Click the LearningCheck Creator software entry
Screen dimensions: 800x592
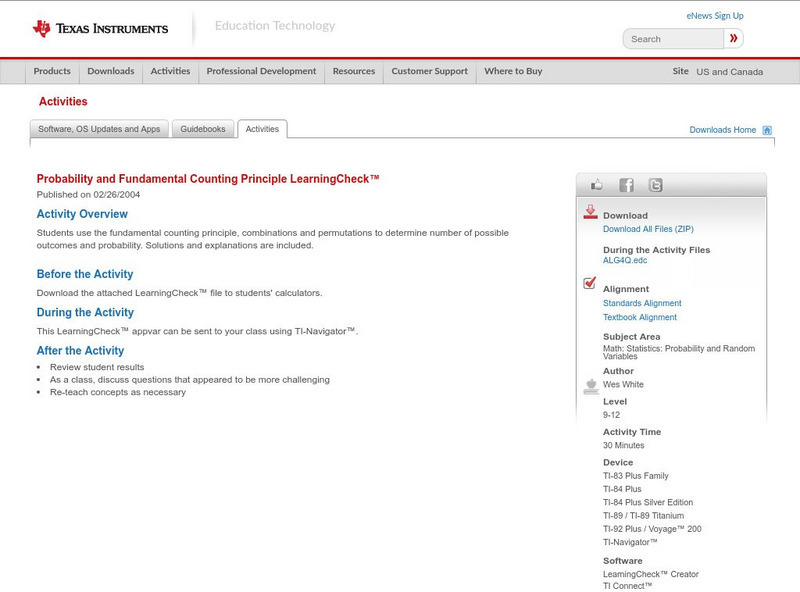coord(651,574)
